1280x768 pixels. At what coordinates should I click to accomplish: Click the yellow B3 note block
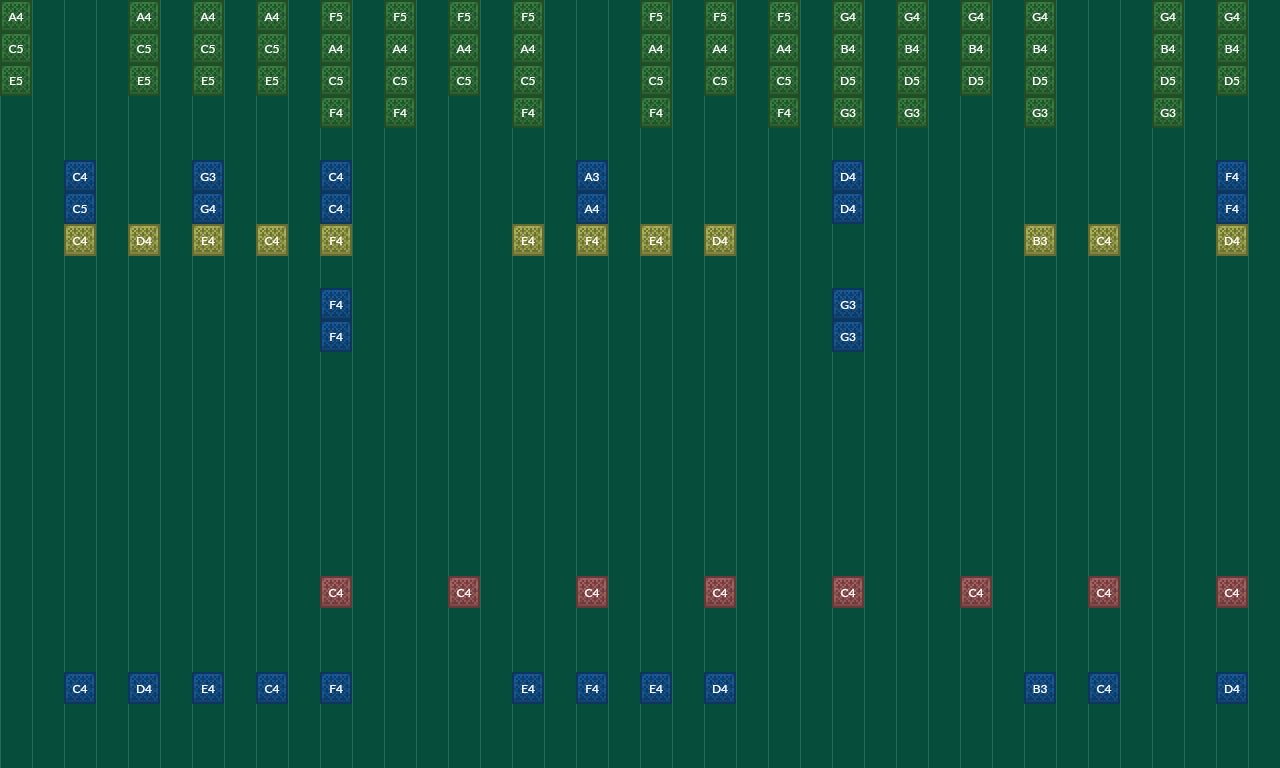coord(1040,240)
